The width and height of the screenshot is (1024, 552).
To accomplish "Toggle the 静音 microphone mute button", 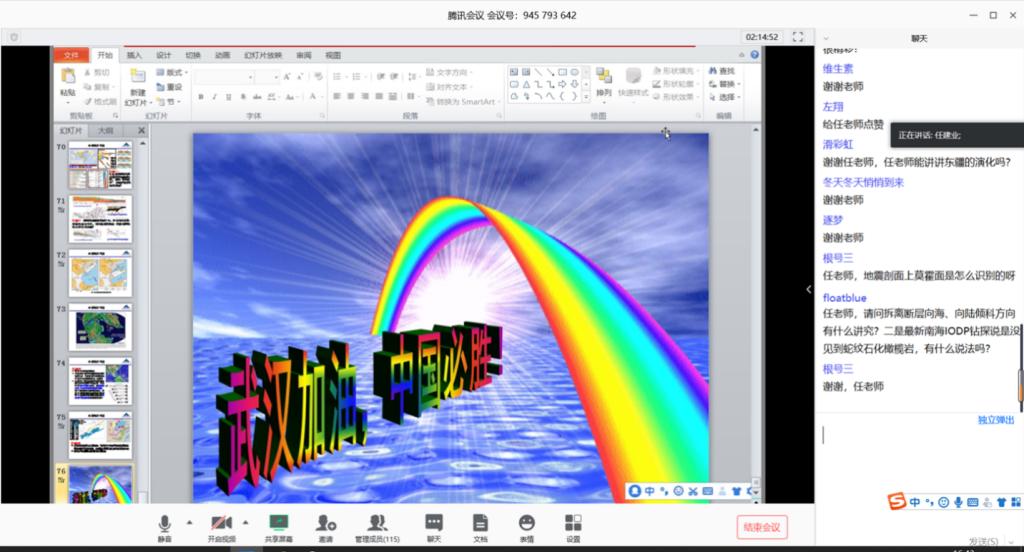I will [164, 524].
